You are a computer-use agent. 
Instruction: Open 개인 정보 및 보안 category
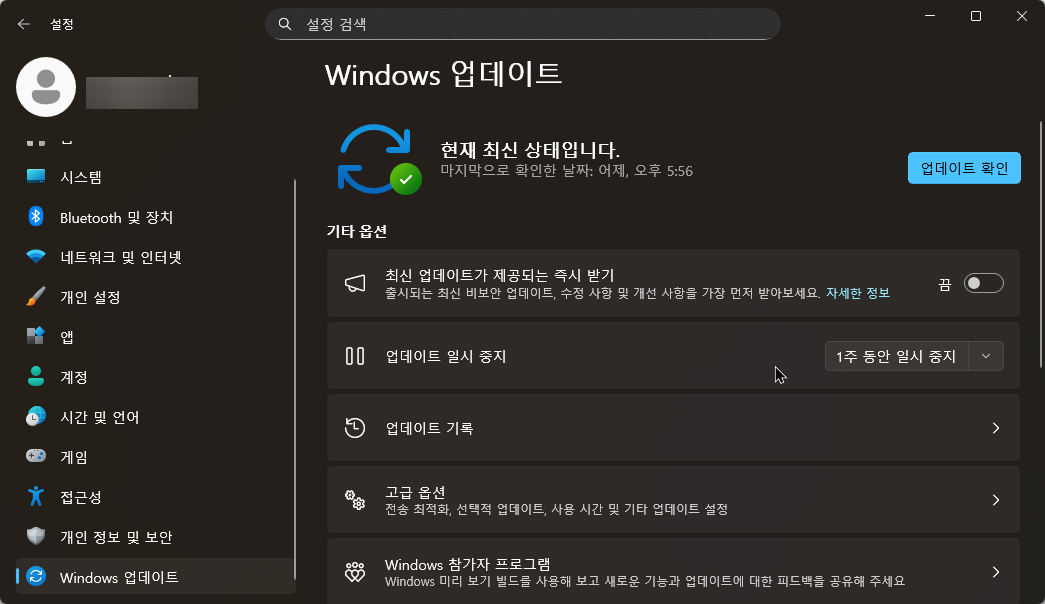pos(155,537)
